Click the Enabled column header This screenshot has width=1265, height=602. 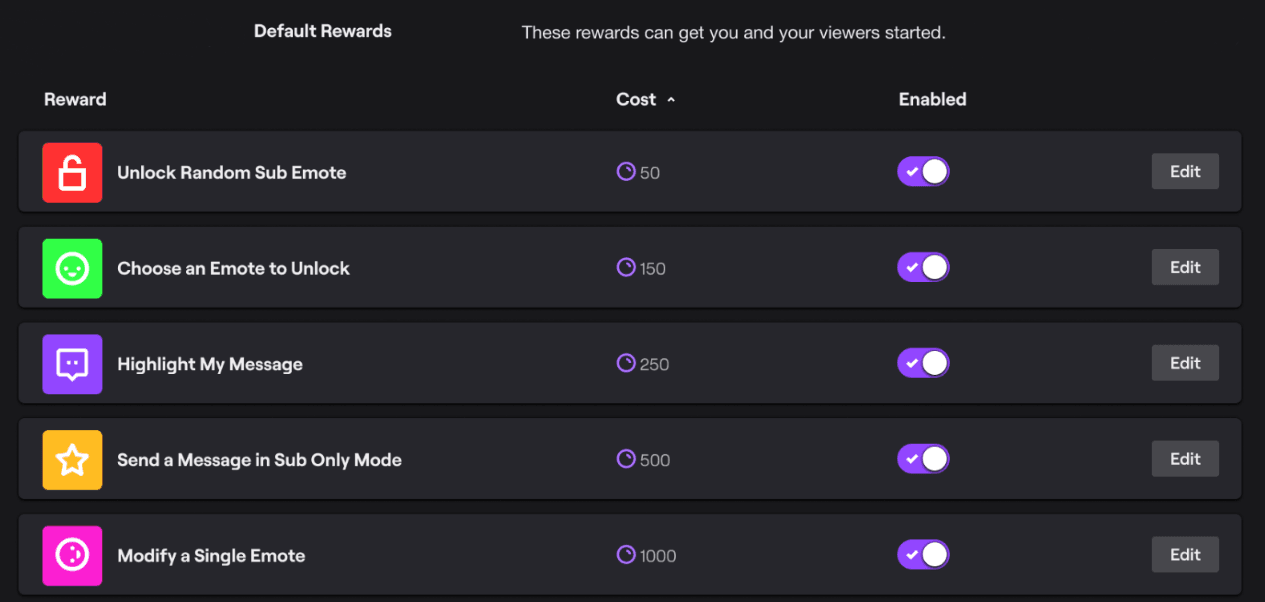[932, 100]
